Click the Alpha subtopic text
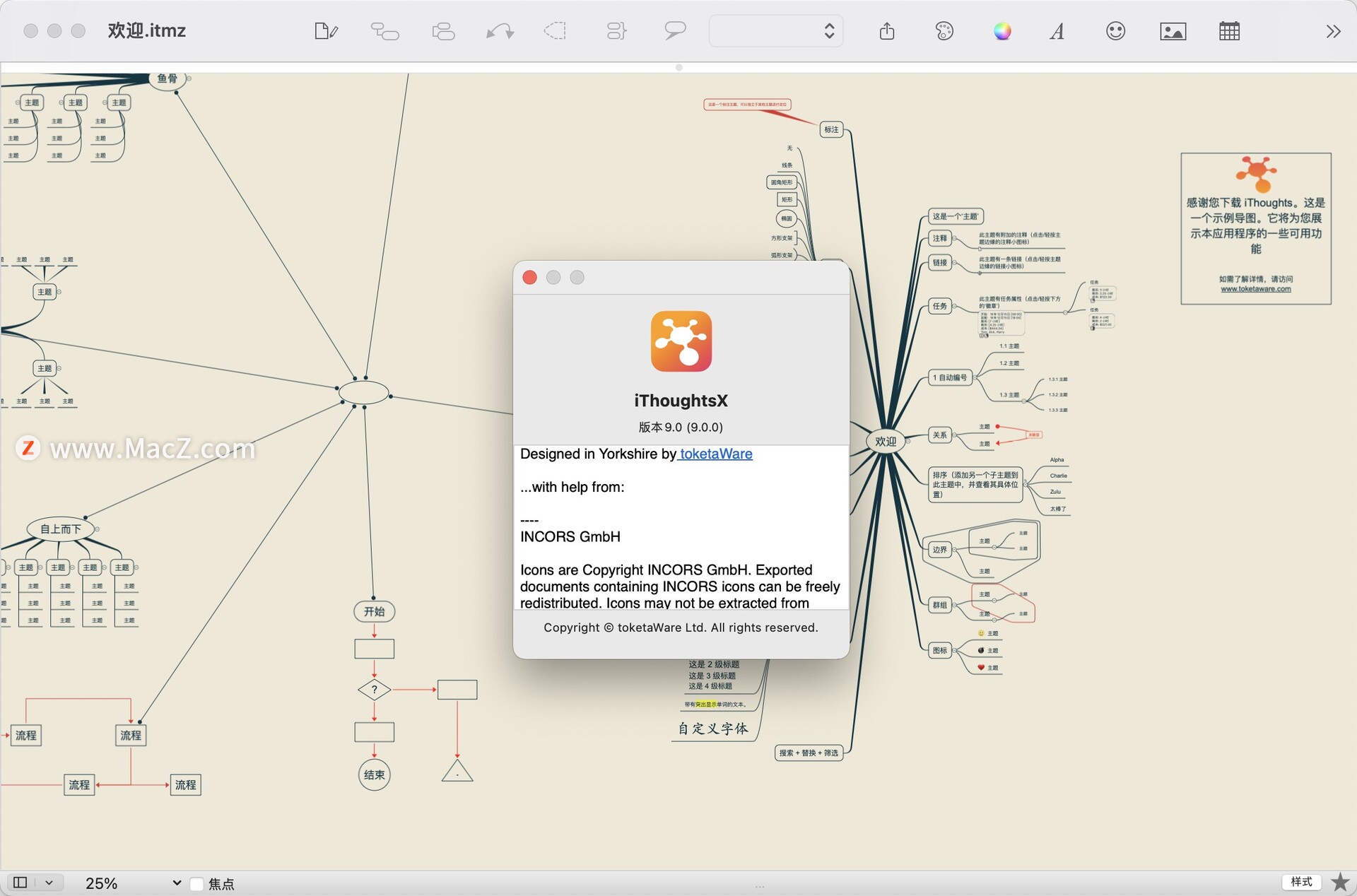 (1057, 459)
